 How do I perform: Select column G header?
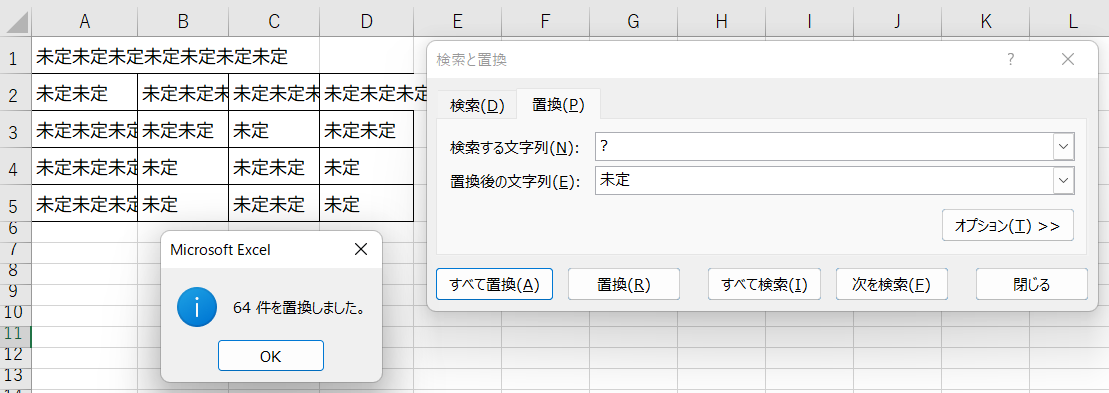point(633,21)
